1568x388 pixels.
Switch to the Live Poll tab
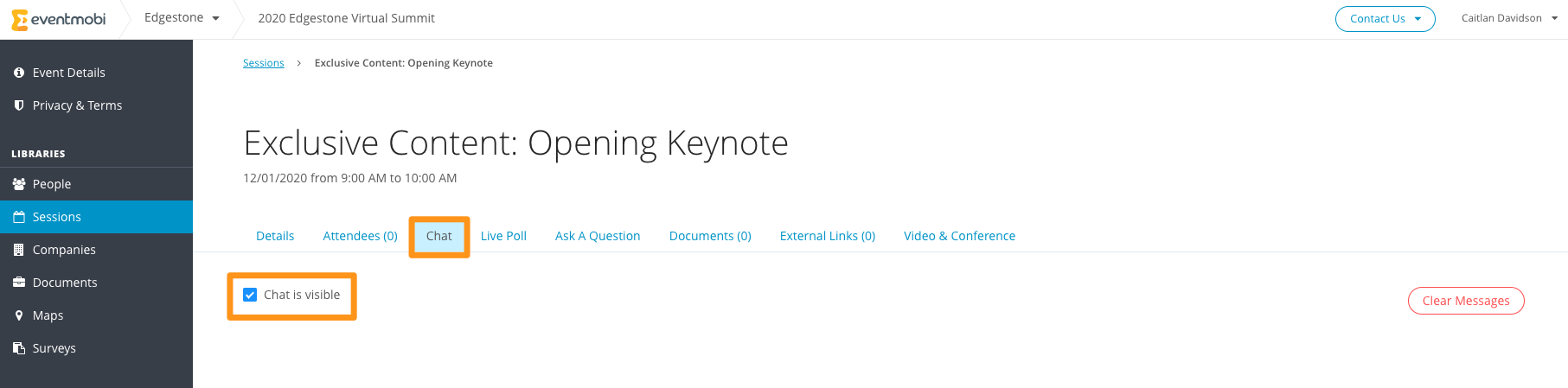(503, 236)
